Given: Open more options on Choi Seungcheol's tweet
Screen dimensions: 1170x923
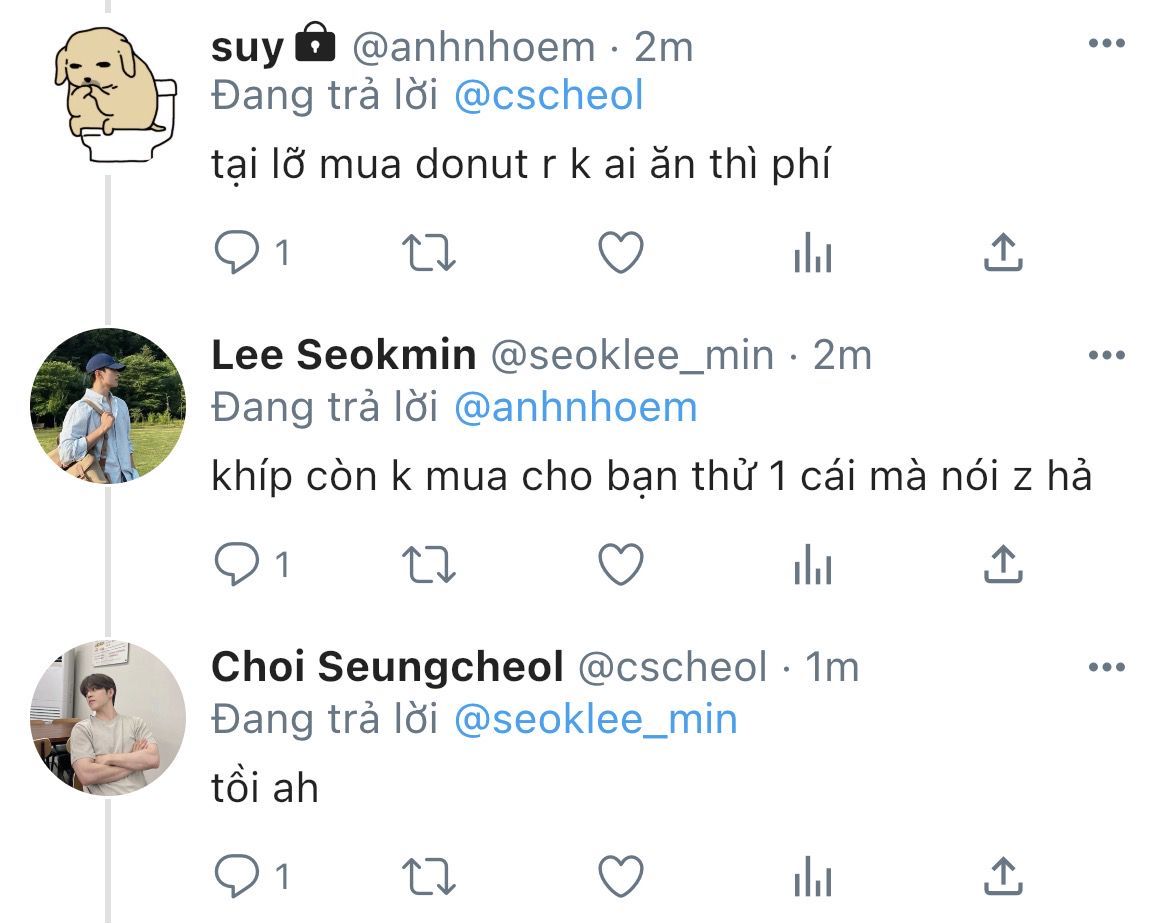Looking at the screenshot, I should (x=1107, y=667).
